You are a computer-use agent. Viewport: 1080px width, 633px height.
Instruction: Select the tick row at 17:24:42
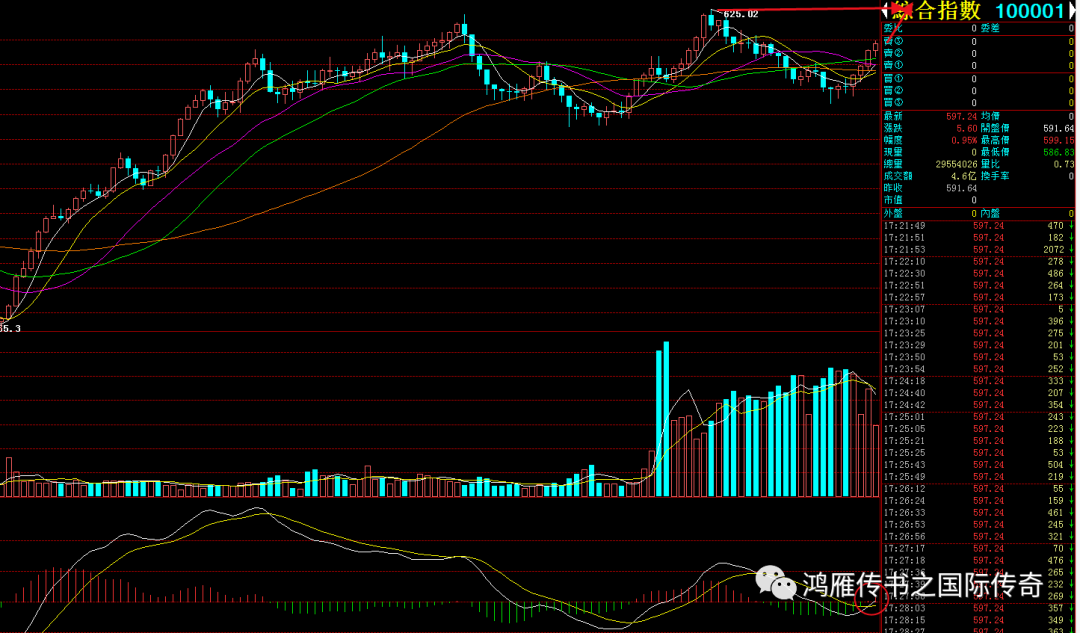[x=979, y=405]
